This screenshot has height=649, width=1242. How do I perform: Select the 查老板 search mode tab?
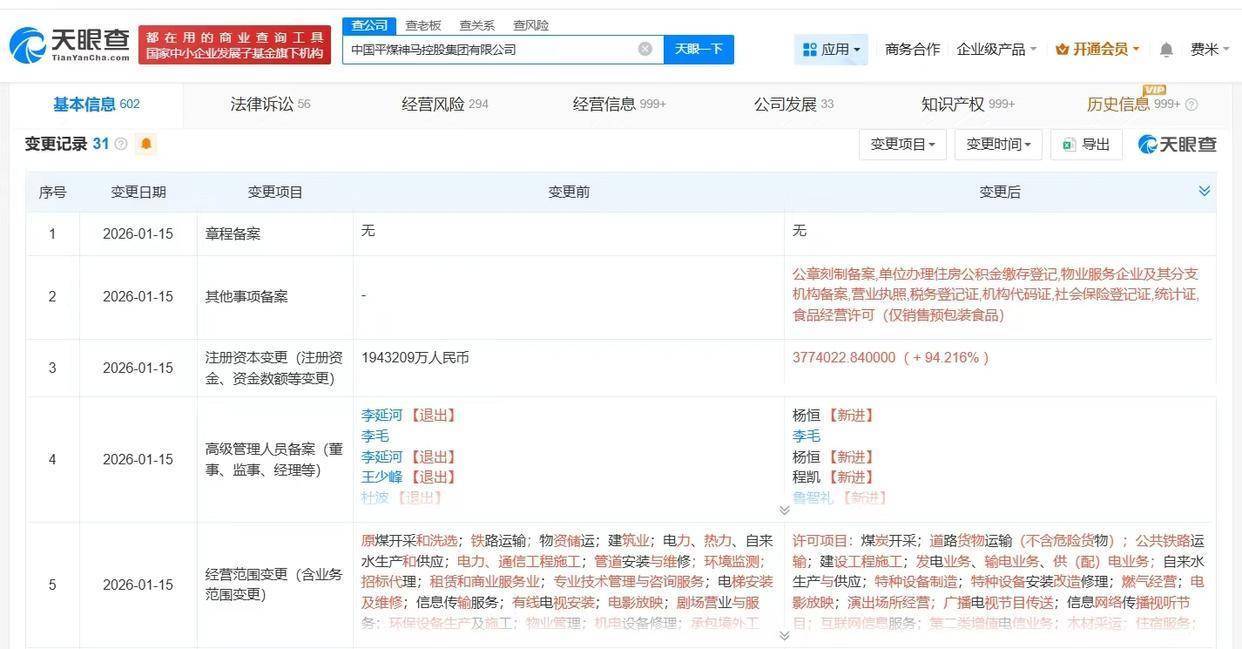tap(423, 25)
